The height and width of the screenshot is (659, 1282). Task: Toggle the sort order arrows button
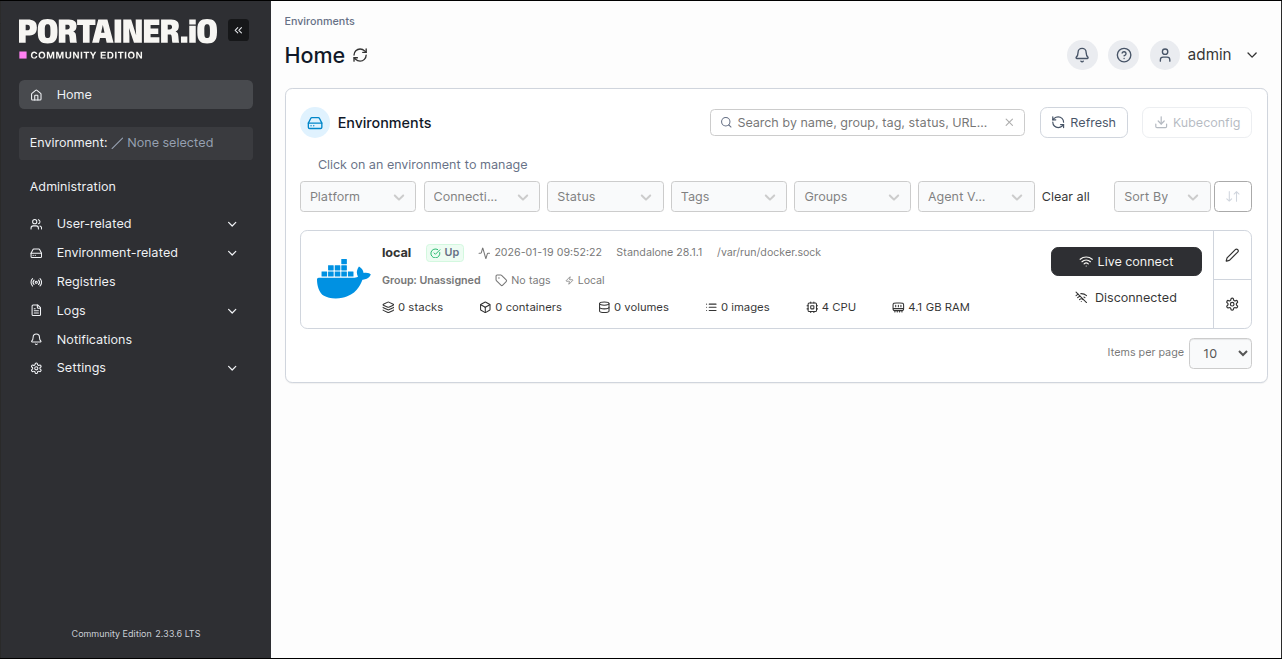1232,197
